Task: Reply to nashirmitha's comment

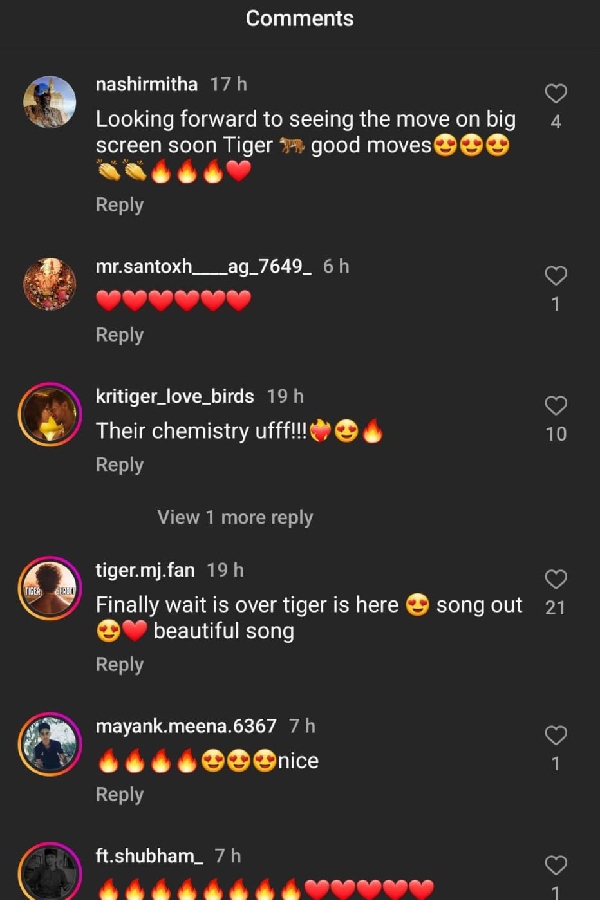Action: pyautogui.click(x=119, y=205)
